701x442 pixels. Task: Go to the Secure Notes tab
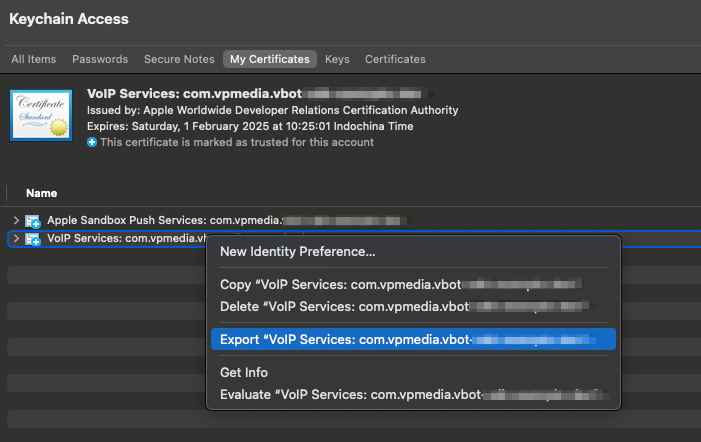click(x=179, y=59)
